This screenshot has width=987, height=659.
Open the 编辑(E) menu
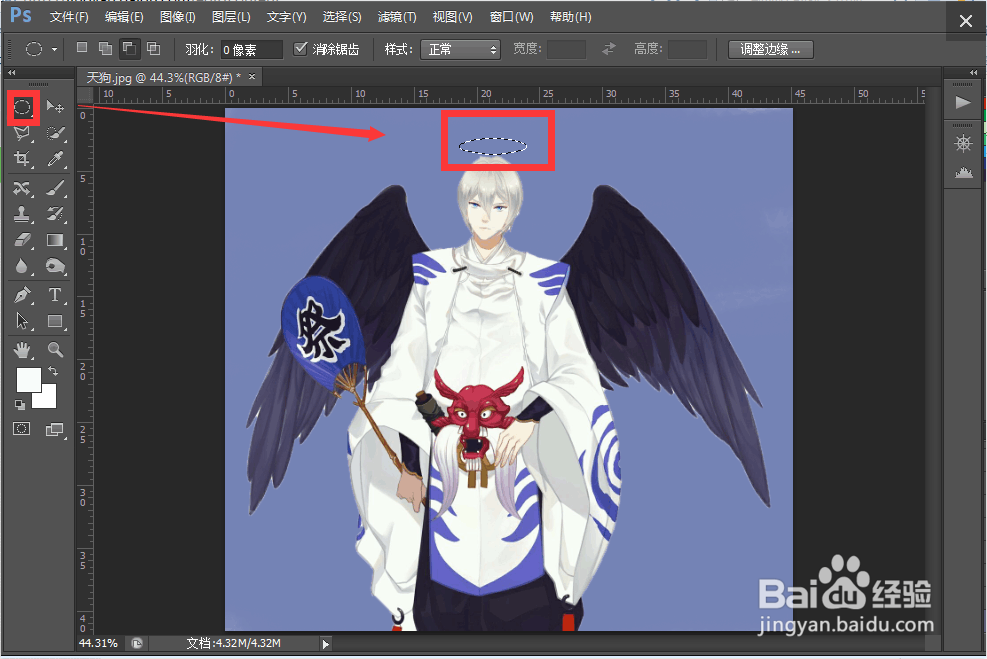[x=124, y=17]
